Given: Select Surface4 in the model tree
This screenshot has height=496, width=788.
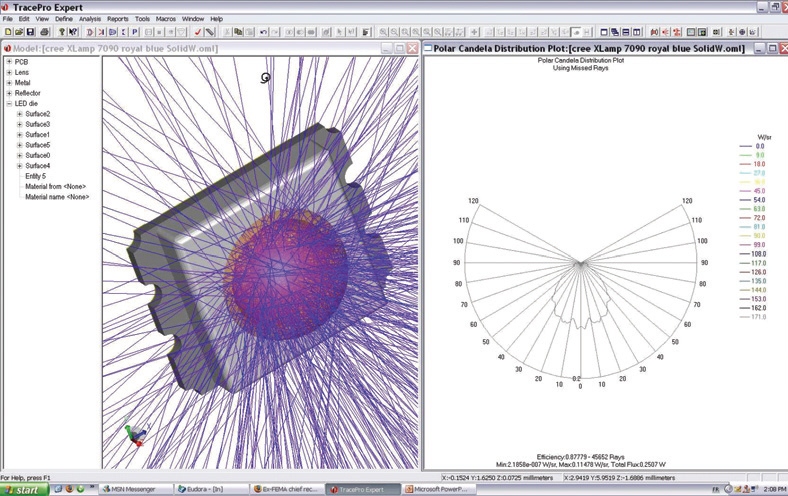Looking at the screenshot, I should coord(37,166).
